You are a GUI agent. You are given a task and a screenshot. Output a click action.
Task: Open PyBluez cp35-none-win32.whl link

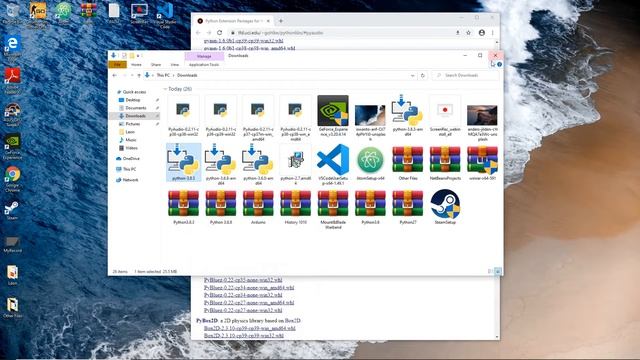[x=243, y=280]
